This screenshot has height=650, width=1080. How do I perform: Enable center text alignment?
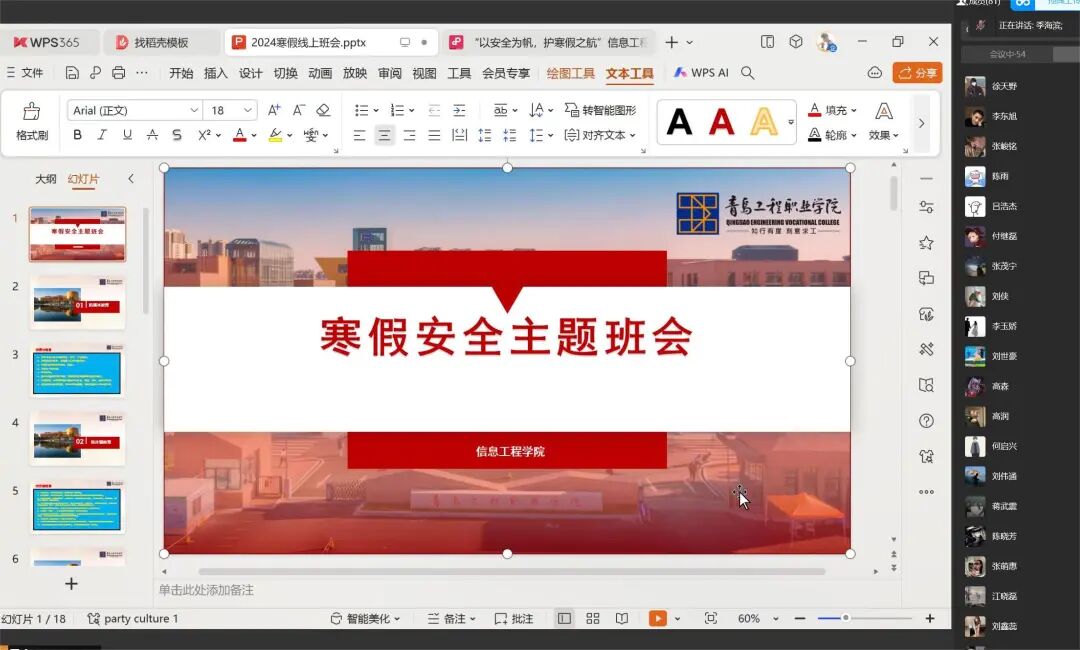pyautogui.click(x=384, y=135)
